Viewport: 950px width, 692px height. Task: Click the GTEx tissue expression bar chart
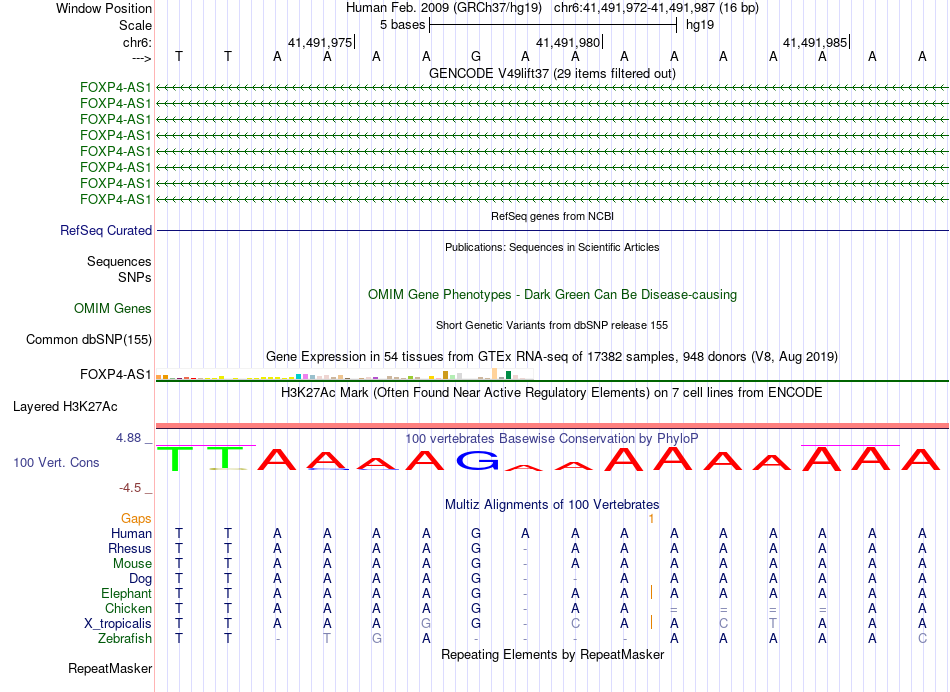tap(345, 374)
